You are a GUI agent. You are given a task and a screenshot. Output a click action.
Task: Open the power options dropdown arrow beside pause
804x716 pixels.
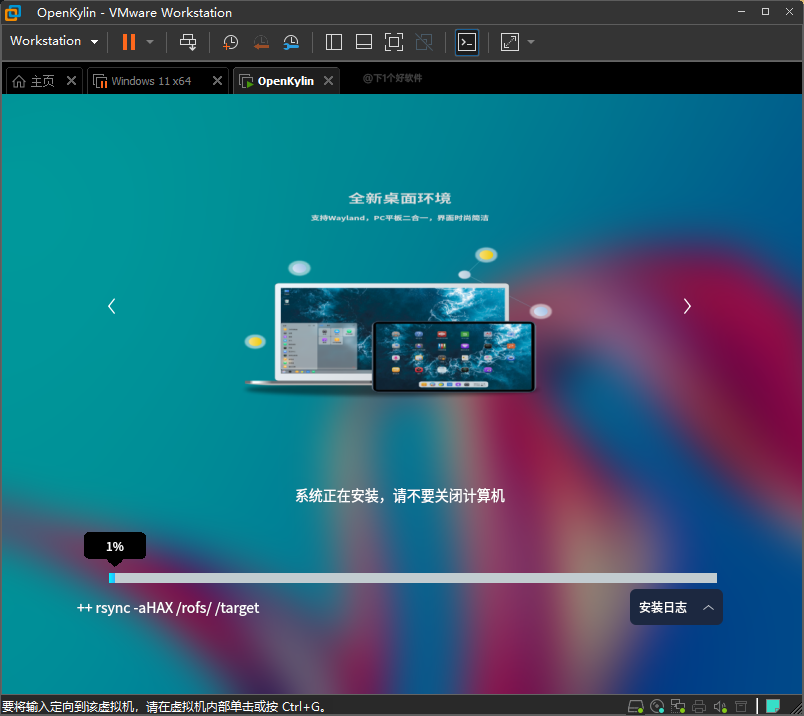150,42
